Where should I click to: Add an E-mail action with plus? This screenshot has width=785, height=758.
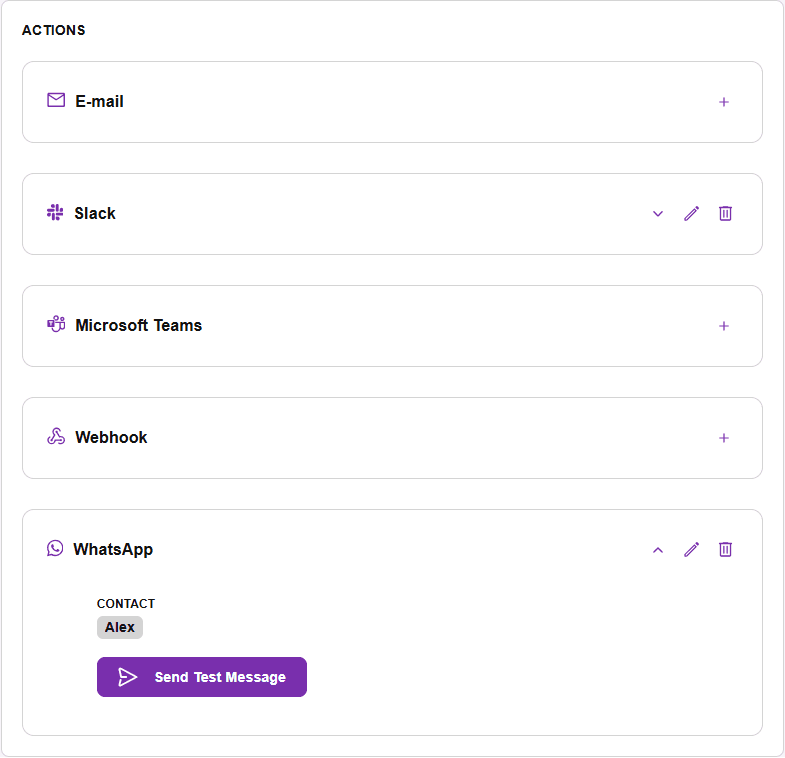pyautogui.click(x=723, y=102)
